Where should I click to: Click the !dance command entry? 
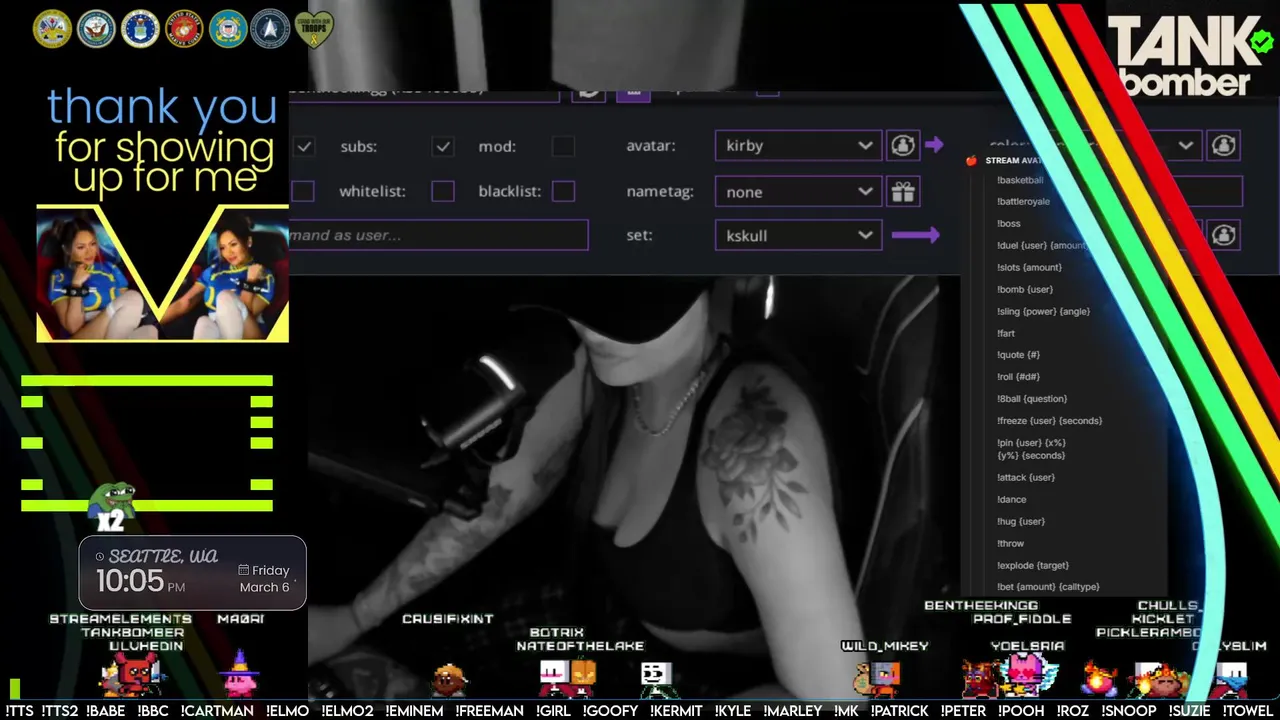1011,499
